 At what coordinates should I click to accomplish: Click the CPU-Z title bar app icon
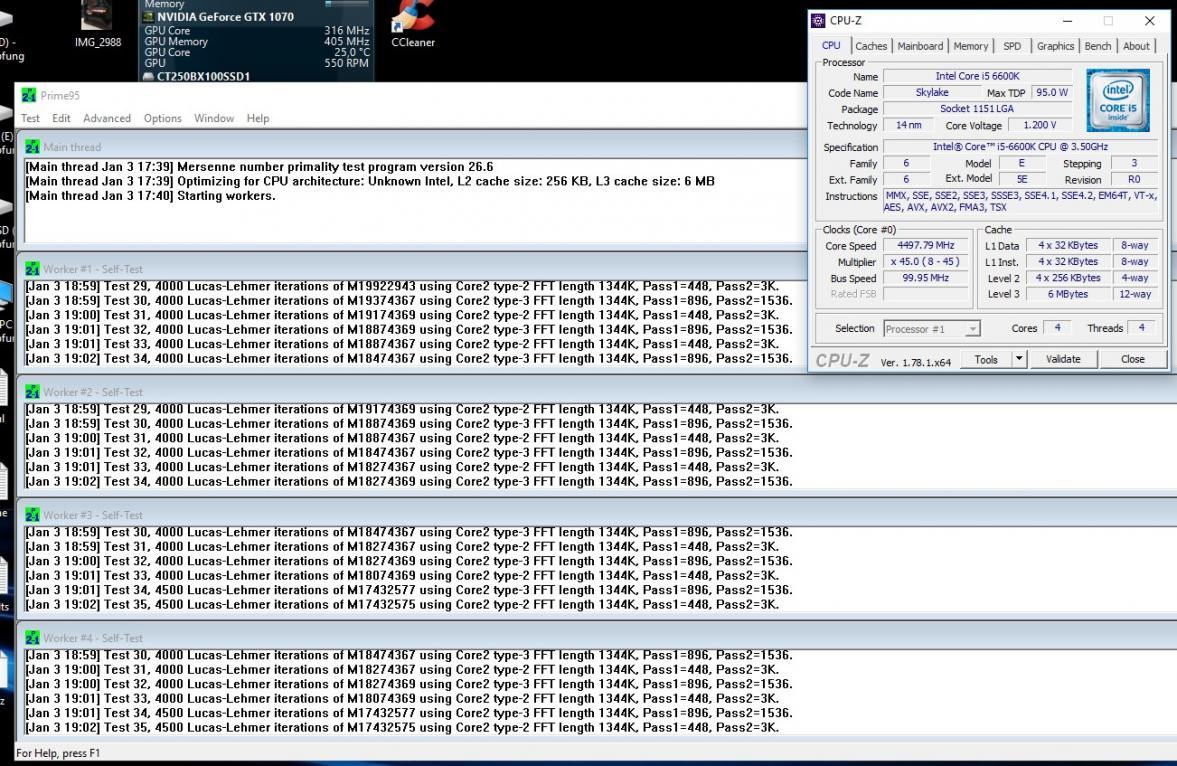coord(818,21)
